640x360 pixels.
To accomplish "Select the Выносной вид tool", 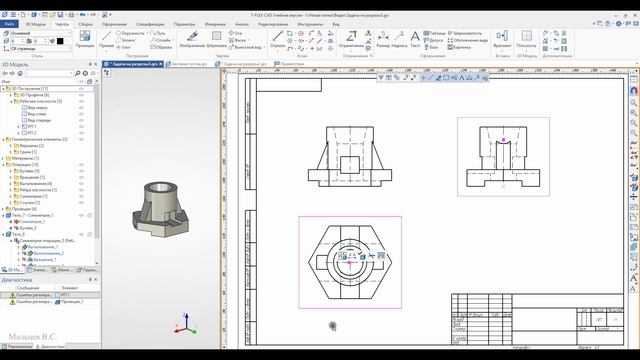I will (245, 47).
